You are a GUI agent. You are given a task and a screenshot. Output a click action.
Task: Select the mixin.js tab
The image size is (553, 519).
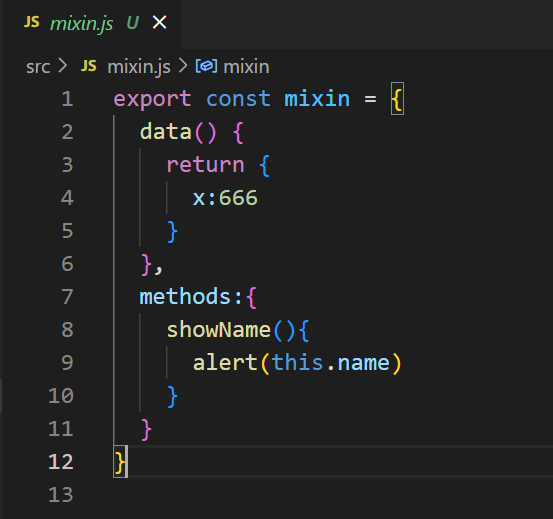[91, 24]
